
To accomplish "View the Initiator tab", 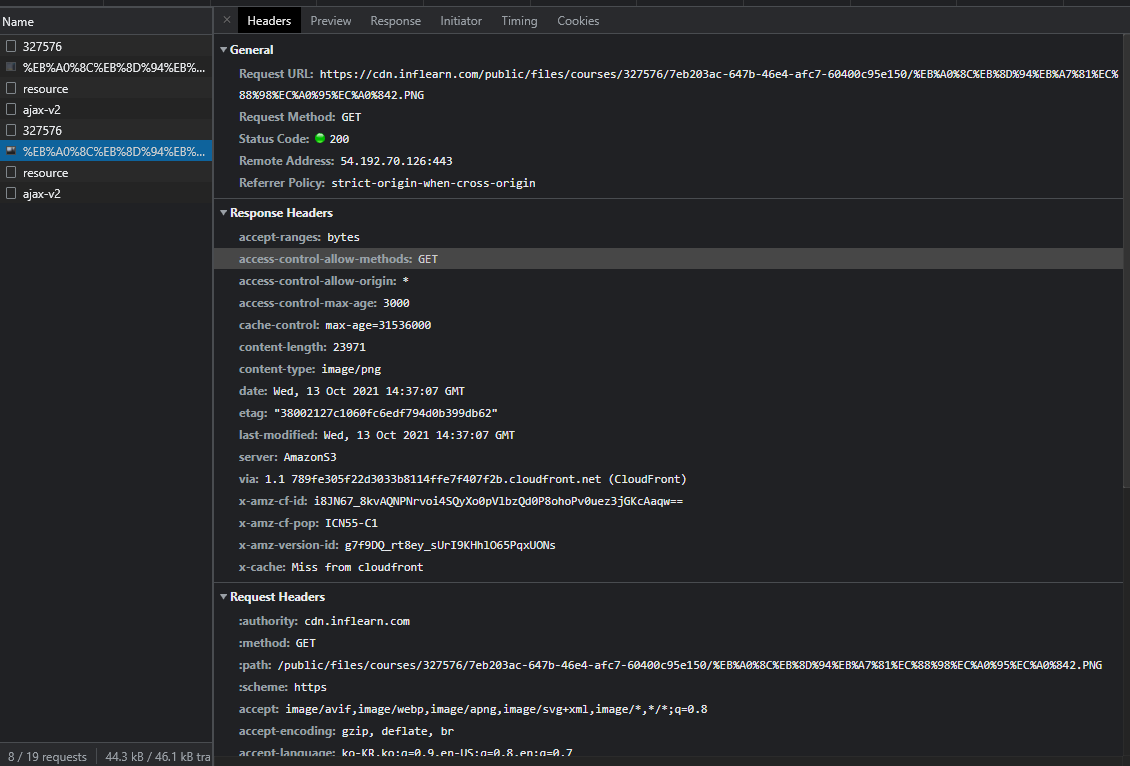I will (460, 21).
